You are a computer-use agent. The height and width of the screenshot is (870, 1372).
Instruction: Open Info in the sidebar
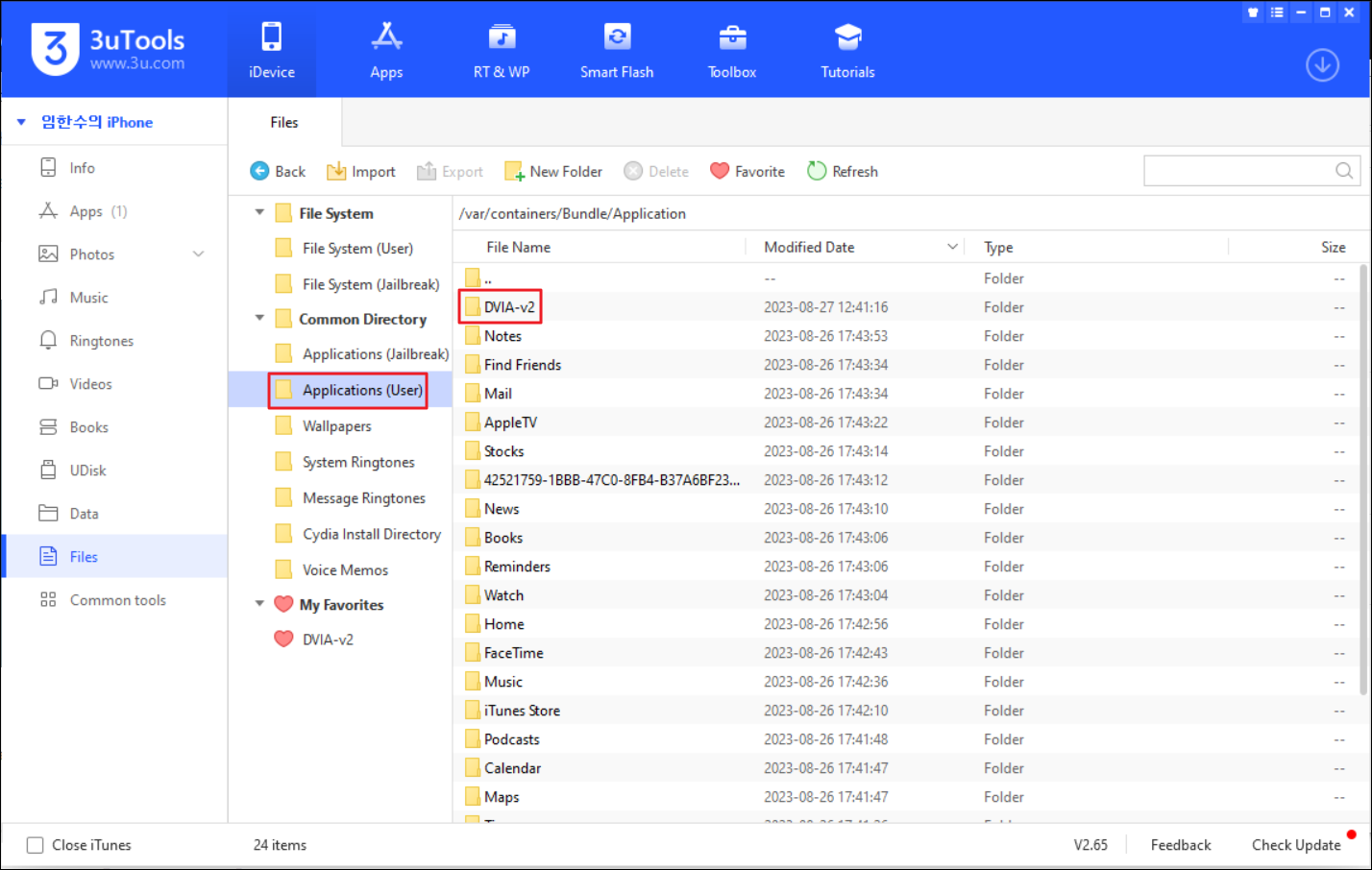(x=114, y=167)
